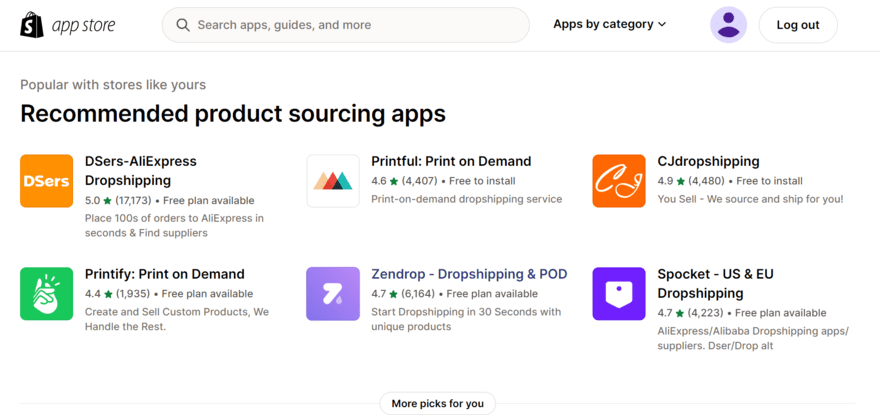This screenshot has width=880, height=415.
Task: Open the CJdropshipping title link
Action: pyautogui.click(x=708, y=162)
